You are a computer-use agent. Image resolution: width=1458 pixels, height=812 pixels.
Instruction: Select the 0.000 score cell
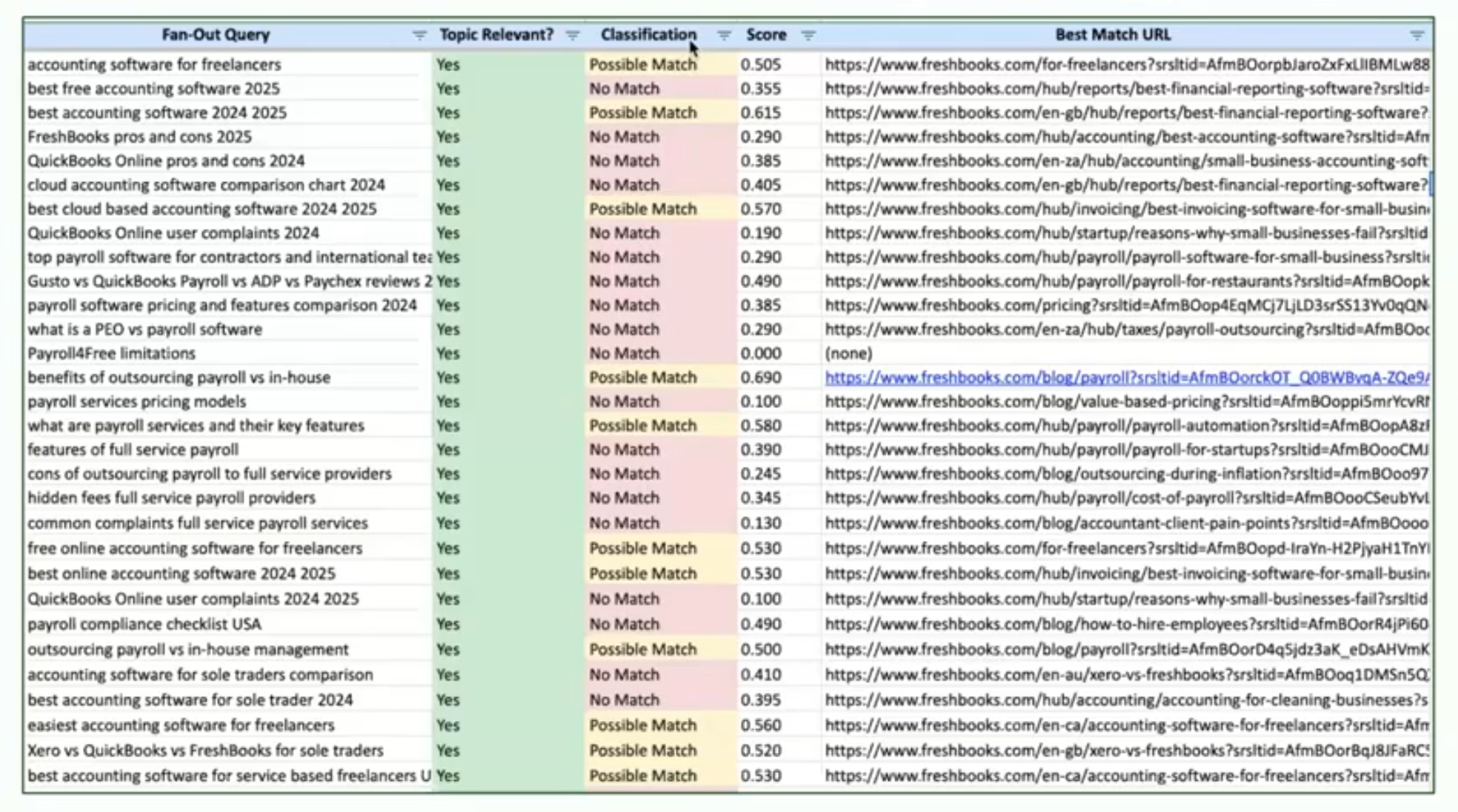pos(761,353)
